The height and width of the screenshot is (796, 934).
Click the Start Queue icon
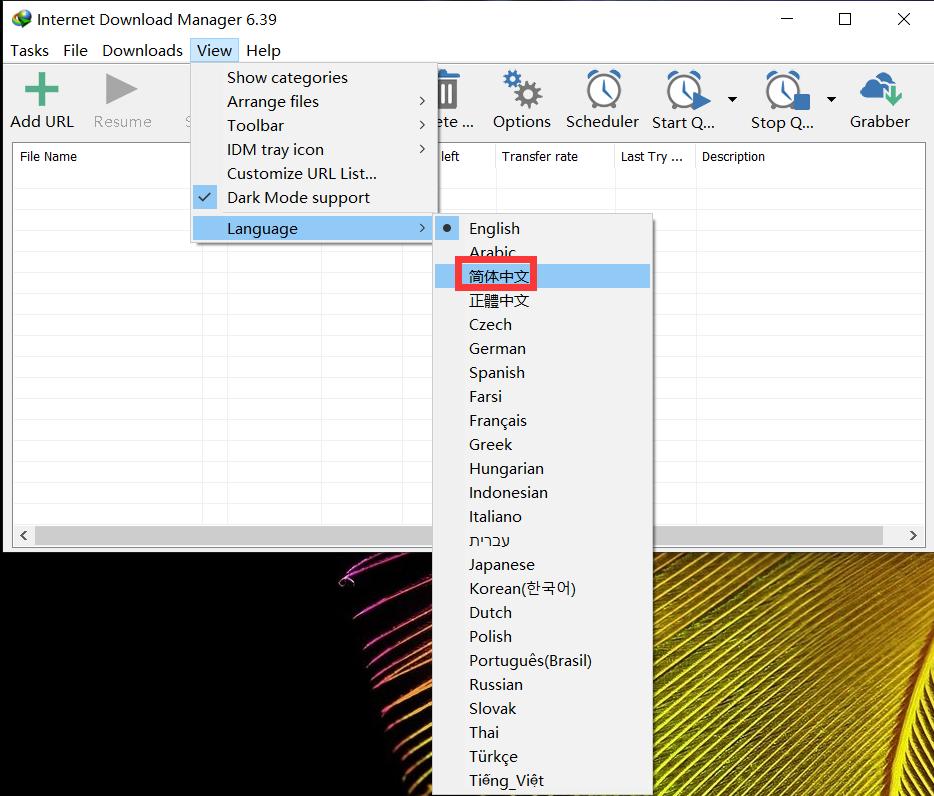(687, 90)
